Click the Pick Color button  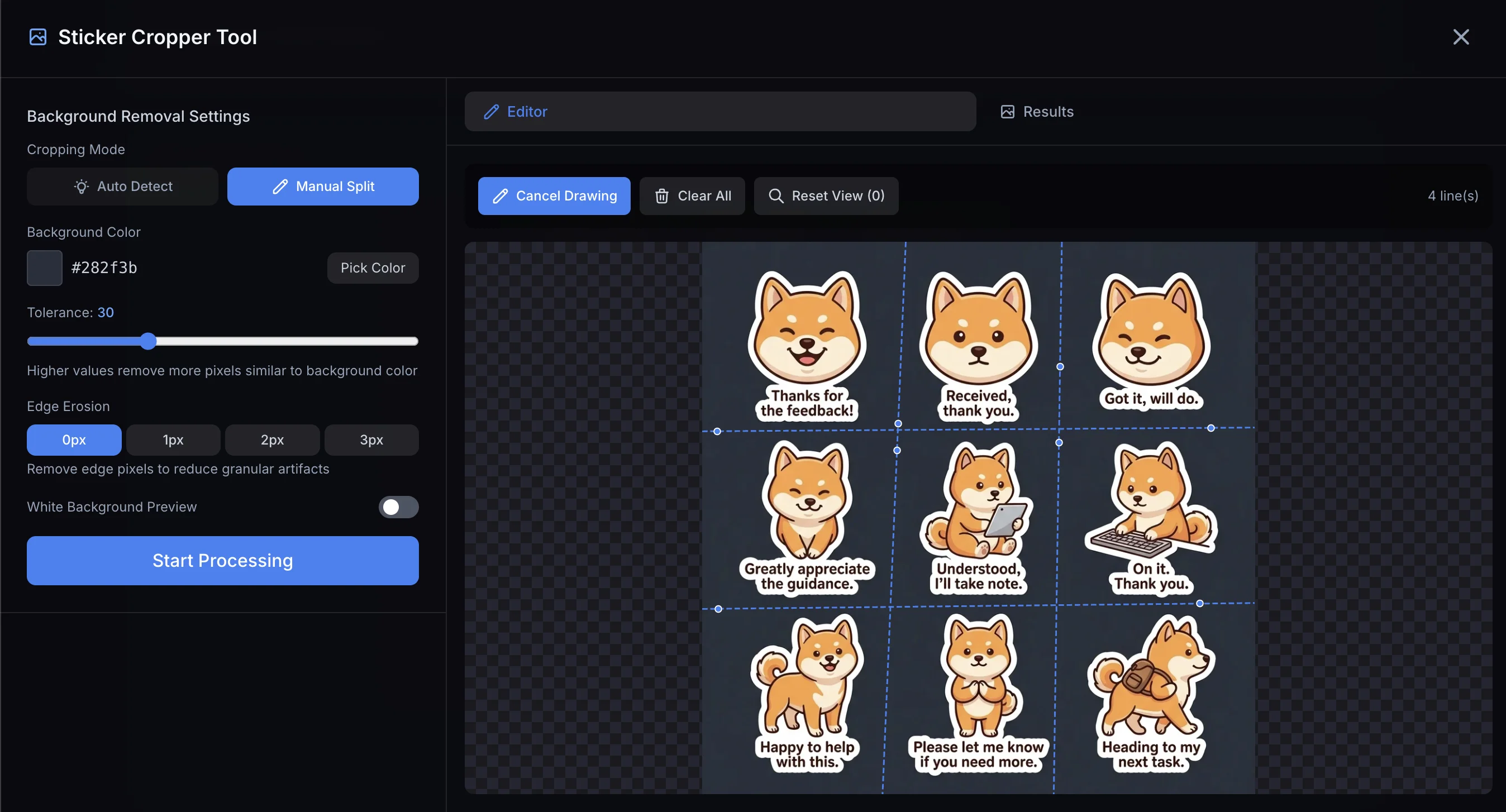click(373, 268)
